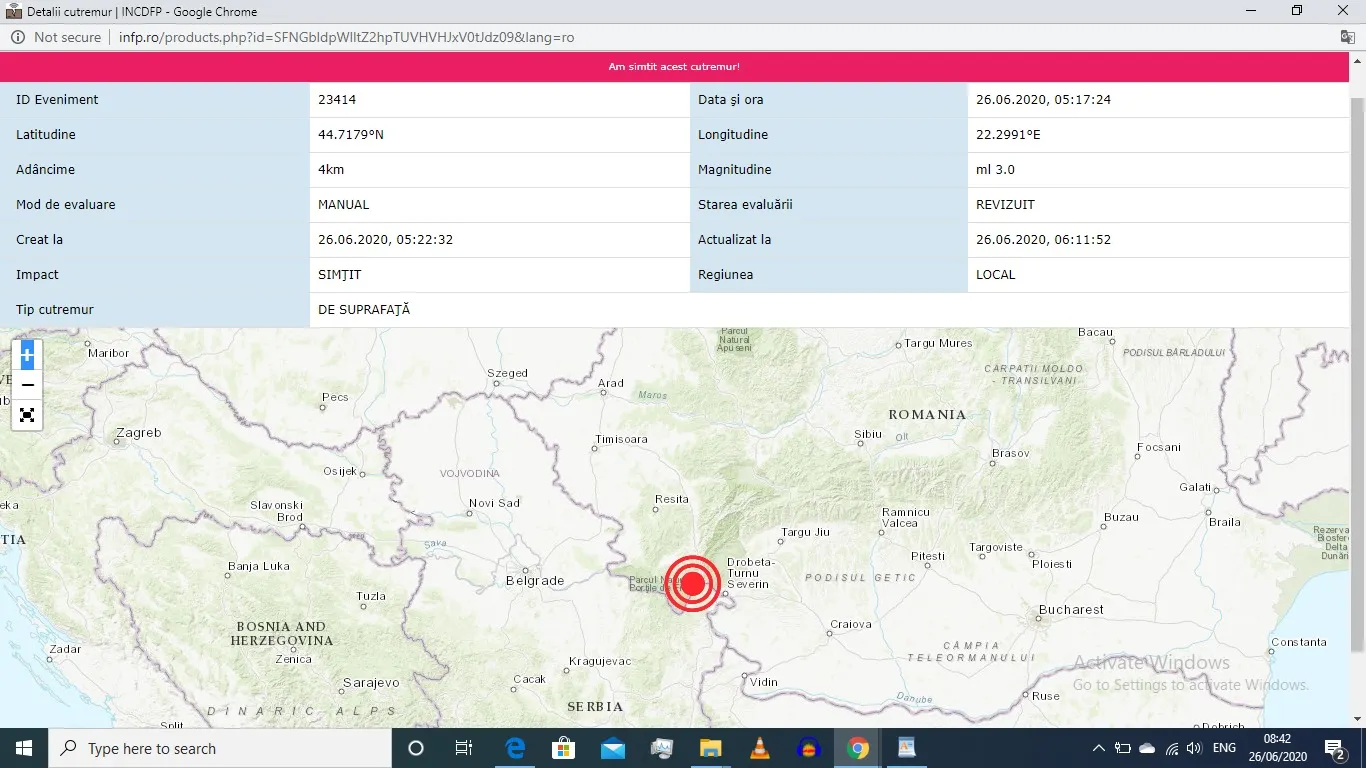Launch Microsoft Edge from taskbar
The height and width of the screenshot is (768, 1366).
[x=515, y=748]
